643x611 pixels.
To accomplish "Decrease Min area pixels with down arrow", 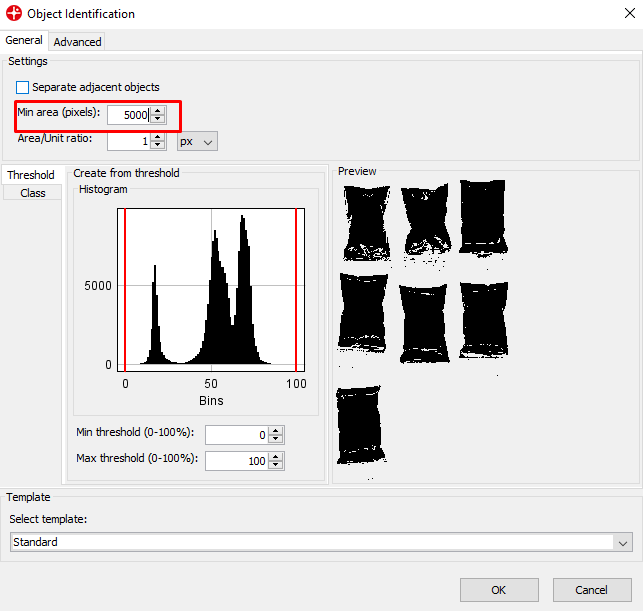I will tap(158, 119).
